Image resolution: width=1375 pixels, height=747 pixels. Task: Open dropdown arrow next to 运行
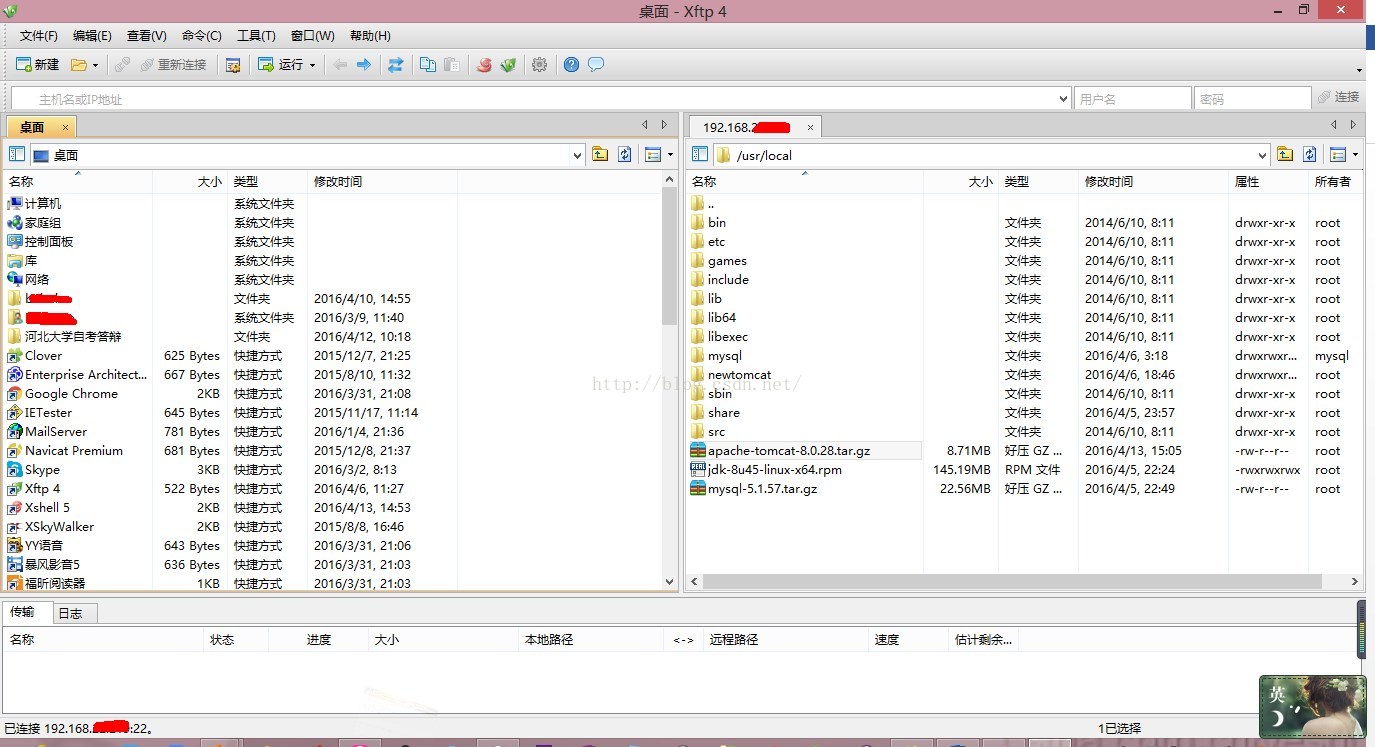click(x=312, y=65)
